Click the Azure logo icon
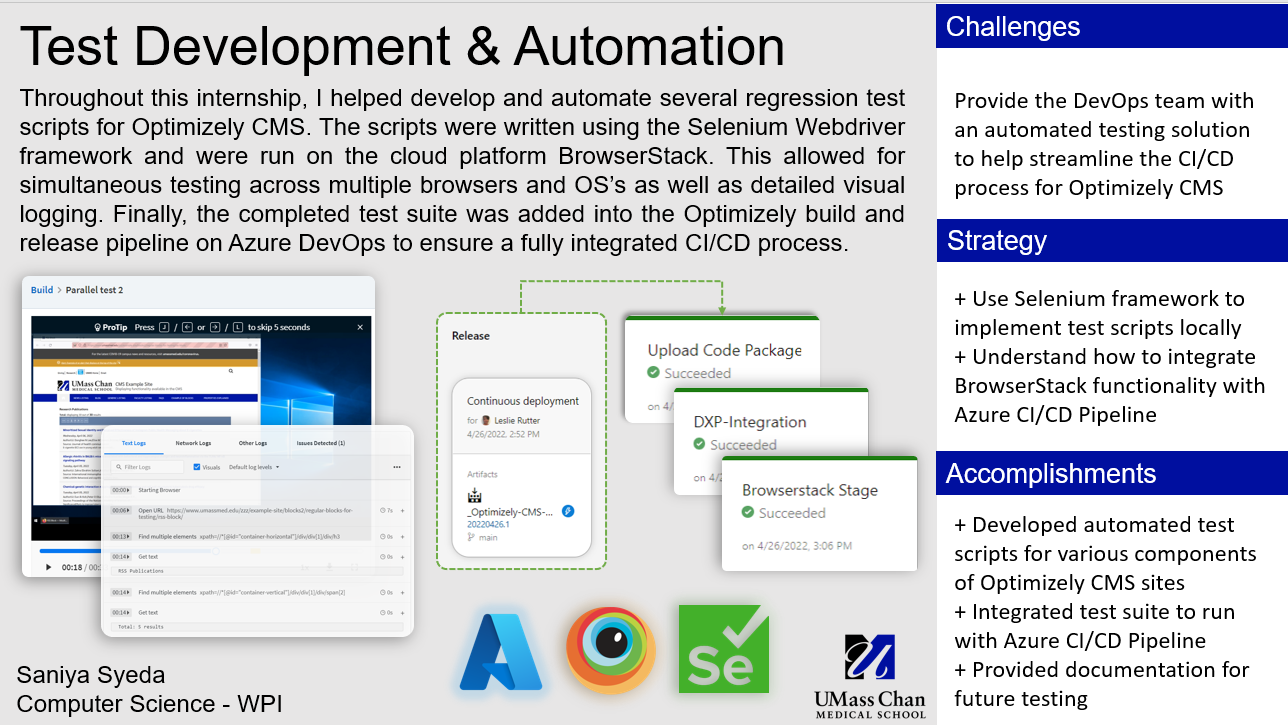This screenshot has width=1288, height=725. 501,651
